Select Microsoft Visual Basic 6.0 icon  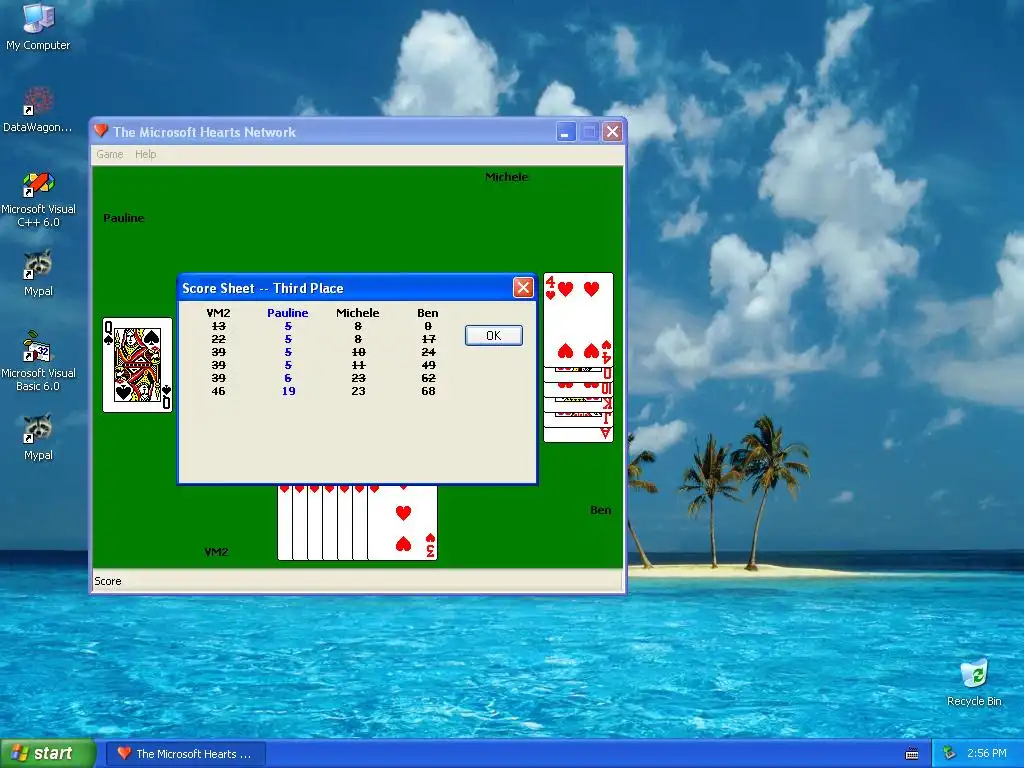(x=38, y=361)
